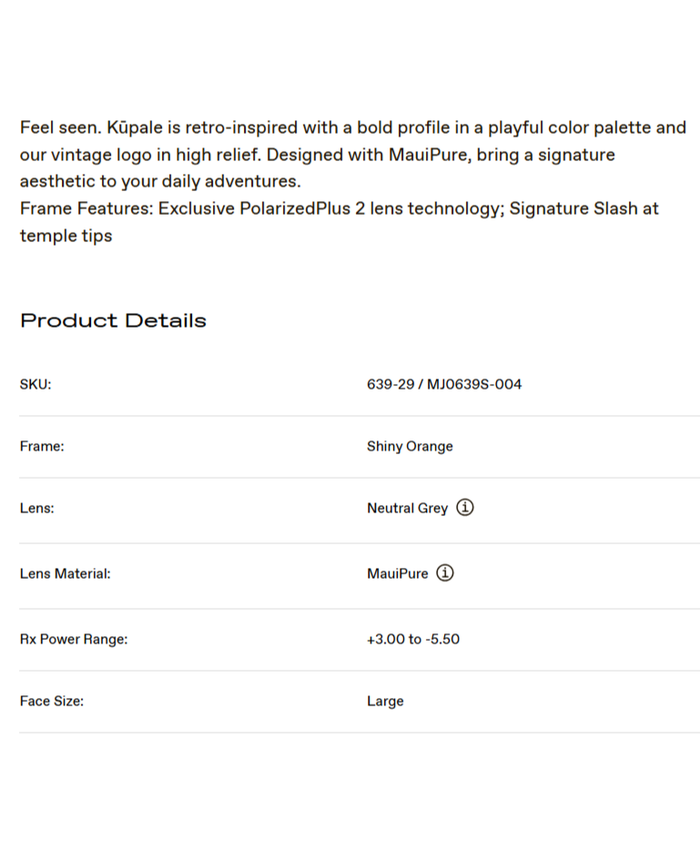Select the +3.00 to -5.50 range value
This screenshot has width=700, height=850.
click(x=413, y=639)
